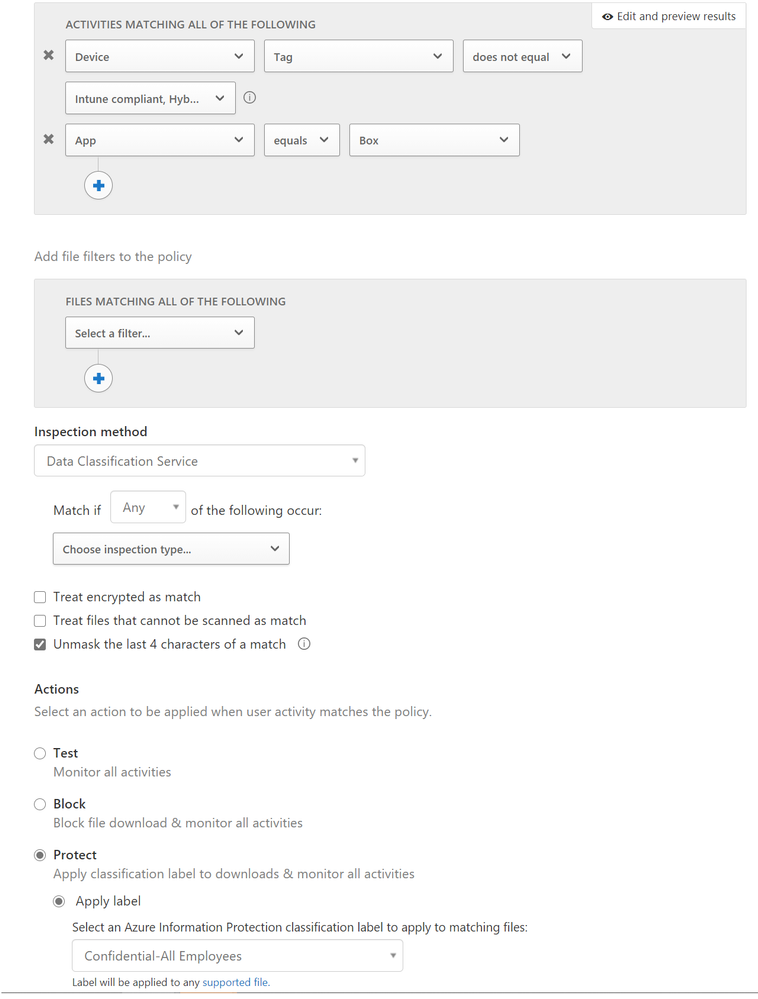Screen dimensions: 758x999
Task: Click info icon beside Intune compliant tag
Action: pos(250,98)
